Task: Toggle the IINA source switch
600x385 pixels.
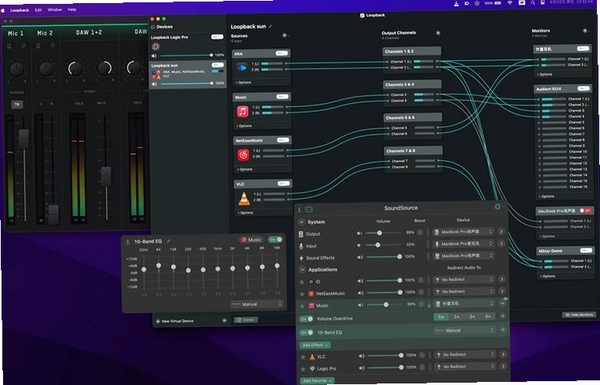Action: tap(282, 53)
